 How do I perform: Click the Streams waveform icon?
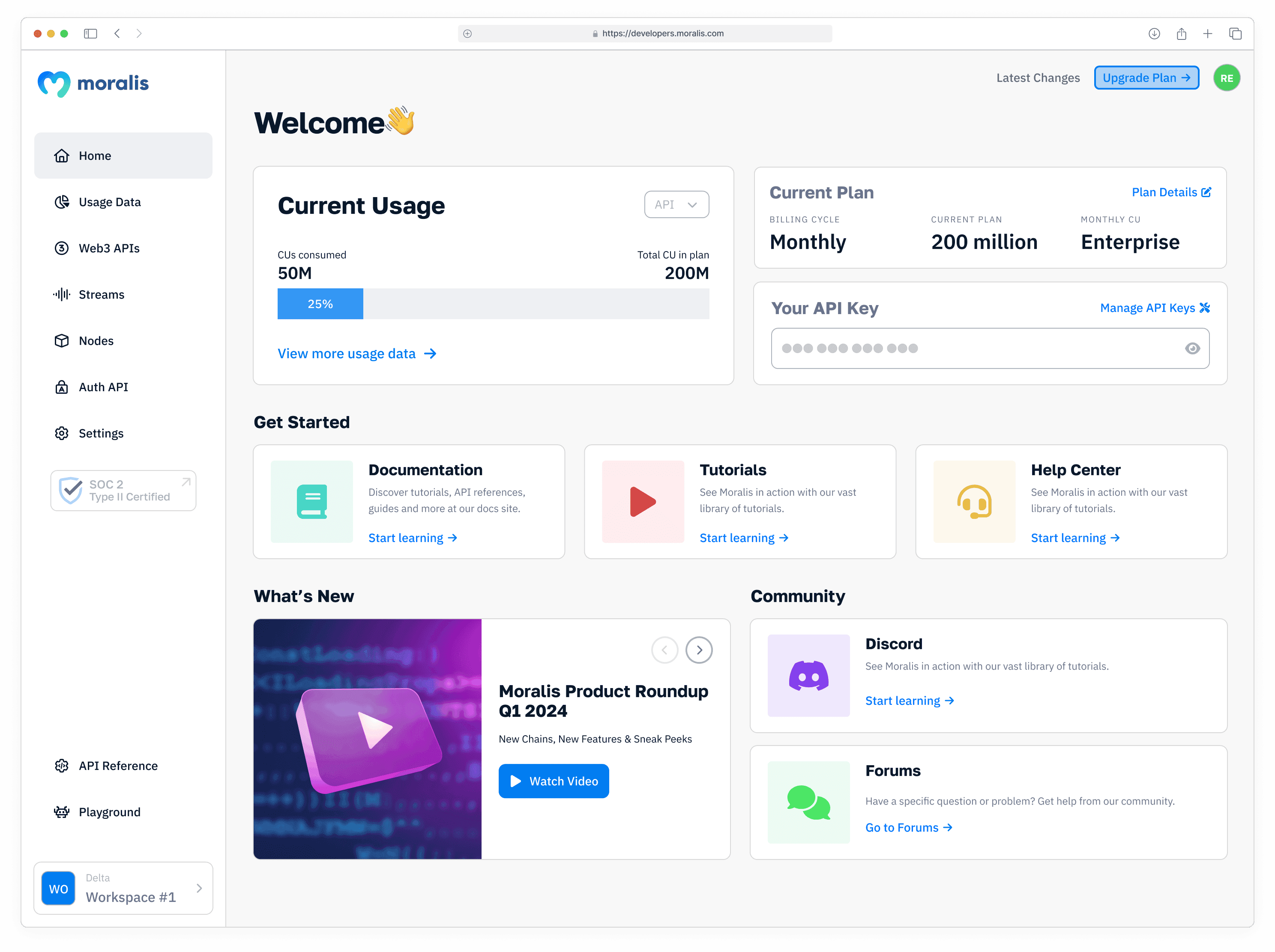pos(62,294)
